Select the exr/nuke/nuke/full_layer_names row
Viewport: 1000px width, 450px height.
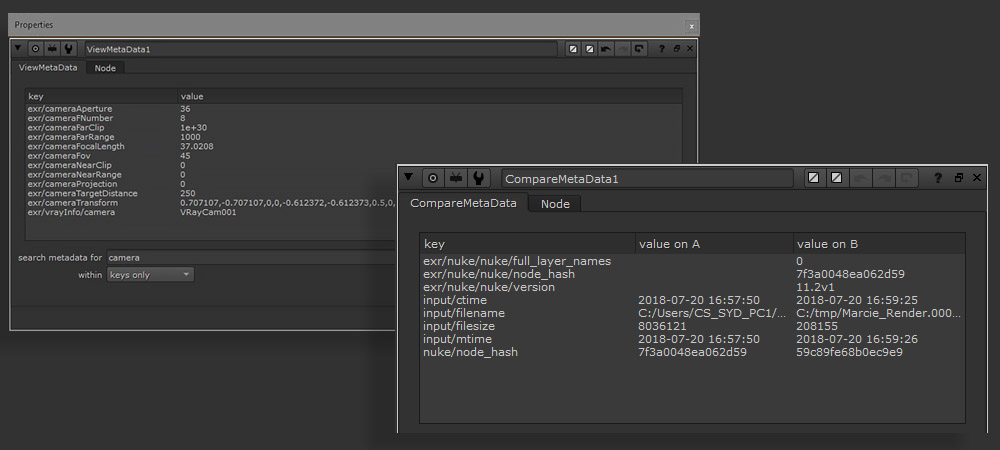[x=692, y=261]
